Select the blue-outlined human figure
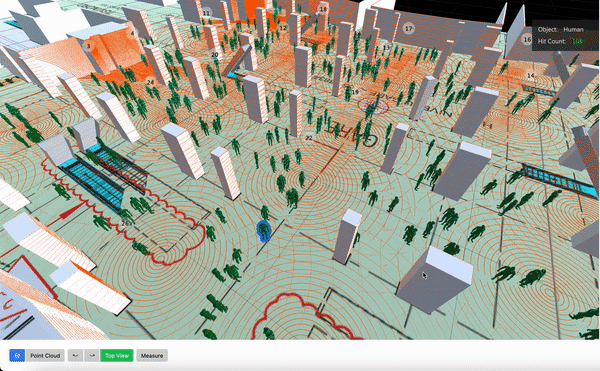This screenshot has width=600, height=371. [264, 230]
